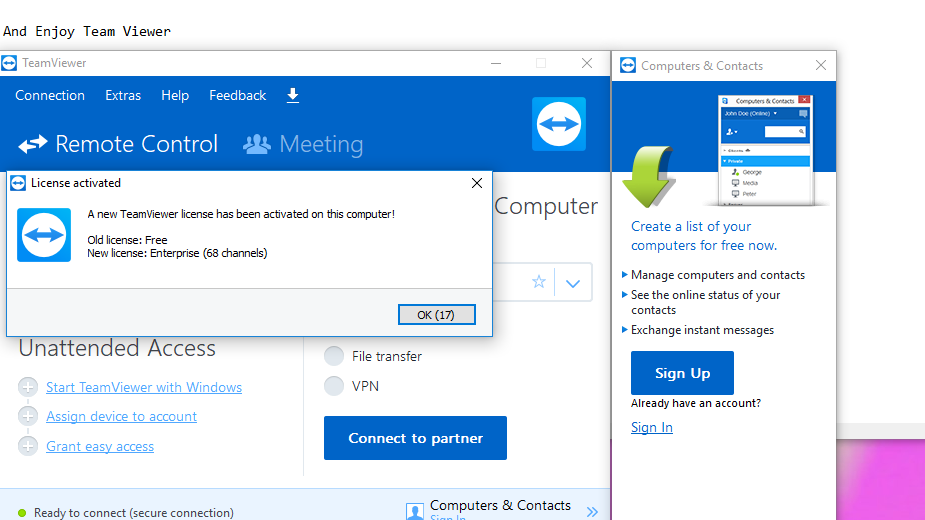Click the Sign In link
This screenshot has height=520, width=925.
click(652, 427)
